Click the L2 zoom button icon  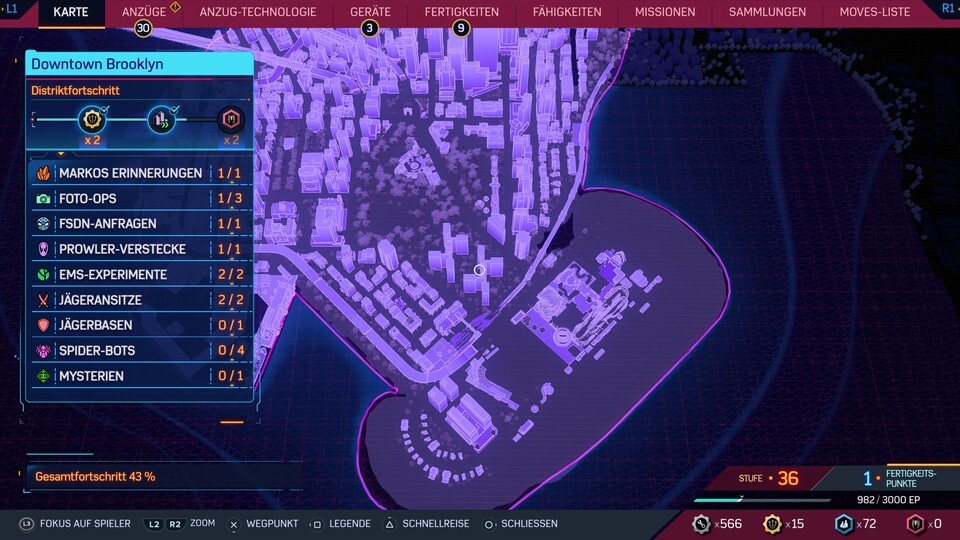(154, 524)
